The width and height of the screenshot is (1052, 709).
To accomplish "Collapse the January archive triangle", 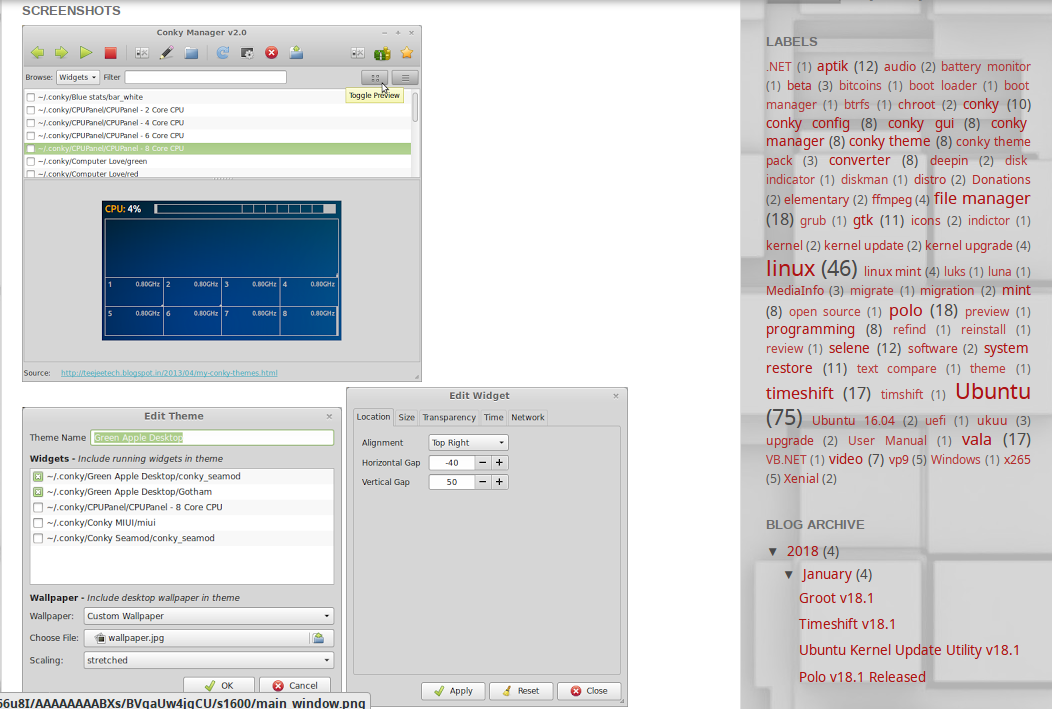I will click(789, 575).
